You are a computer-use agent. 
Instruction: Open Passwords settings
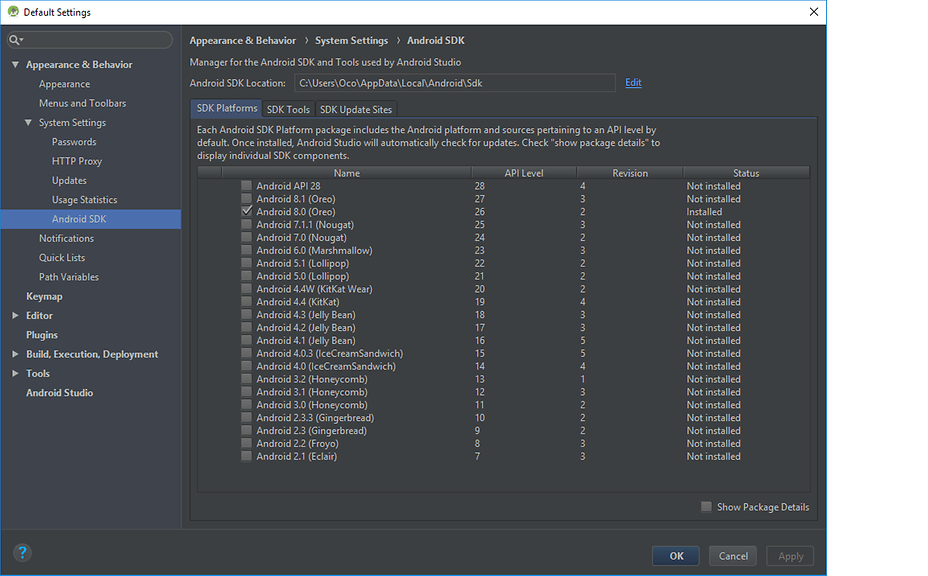[74, 142]
